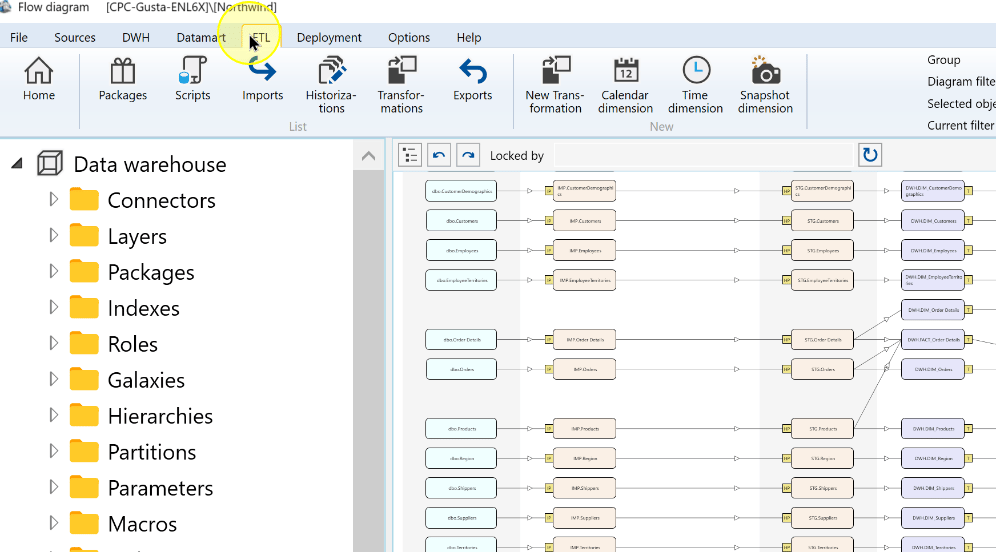This screenshot has height=552, width=996.
Task: Open the File menu
Action: tap(19, 37)
